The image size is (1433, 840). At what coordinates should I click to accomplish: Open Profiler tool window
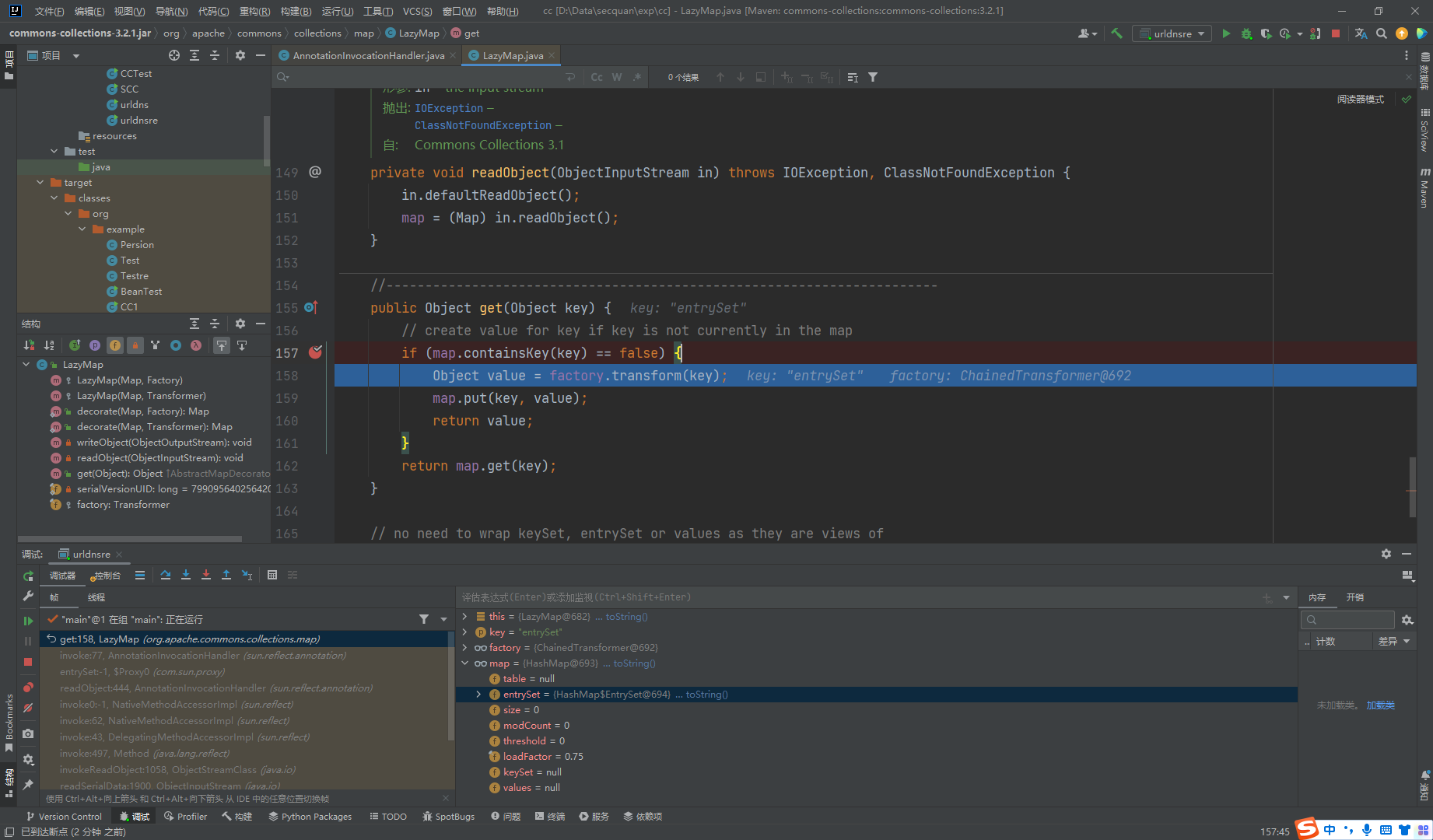(185, 816)
